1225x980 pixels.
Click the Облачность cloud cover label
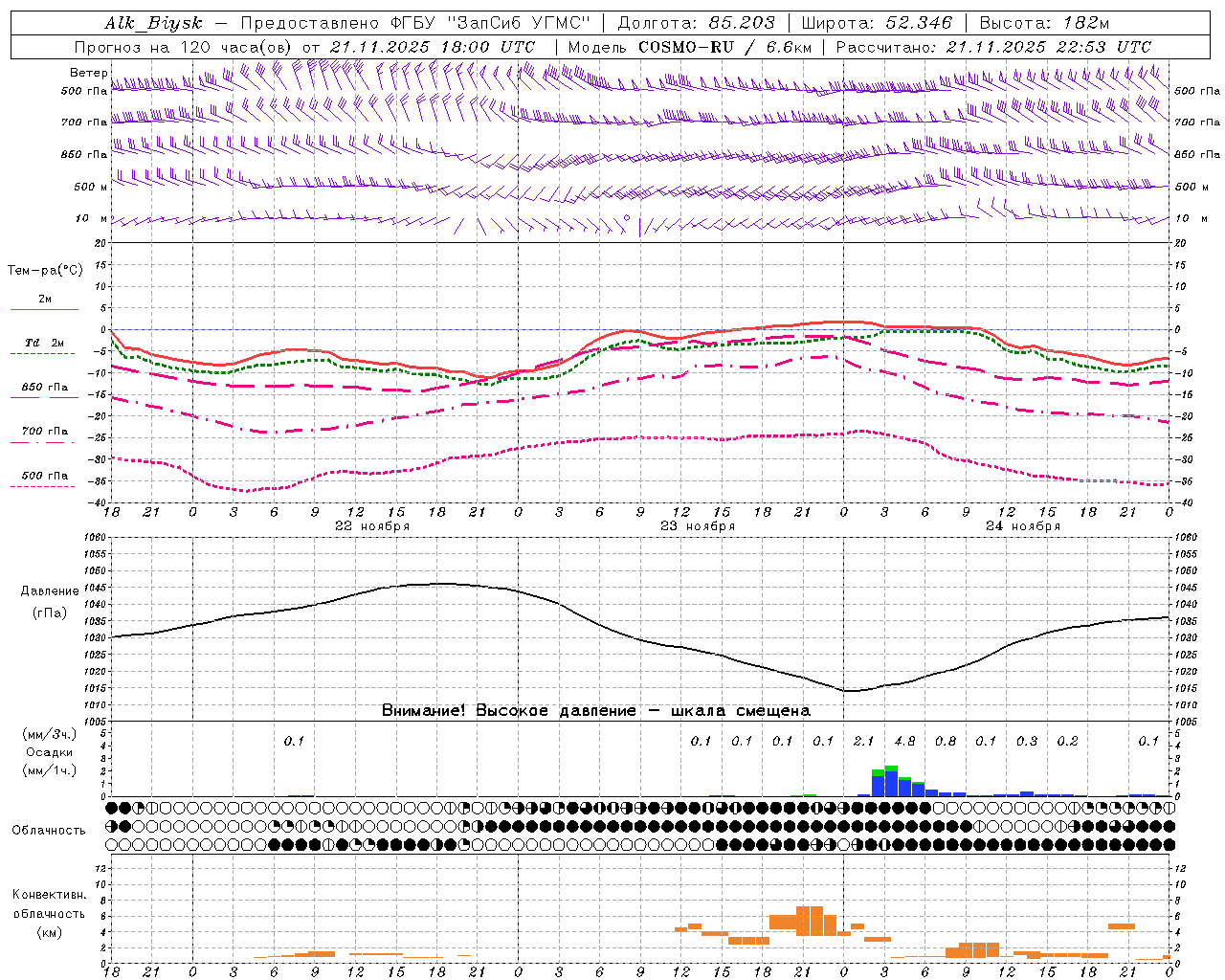pyautogui.click(x=49, y=831)
